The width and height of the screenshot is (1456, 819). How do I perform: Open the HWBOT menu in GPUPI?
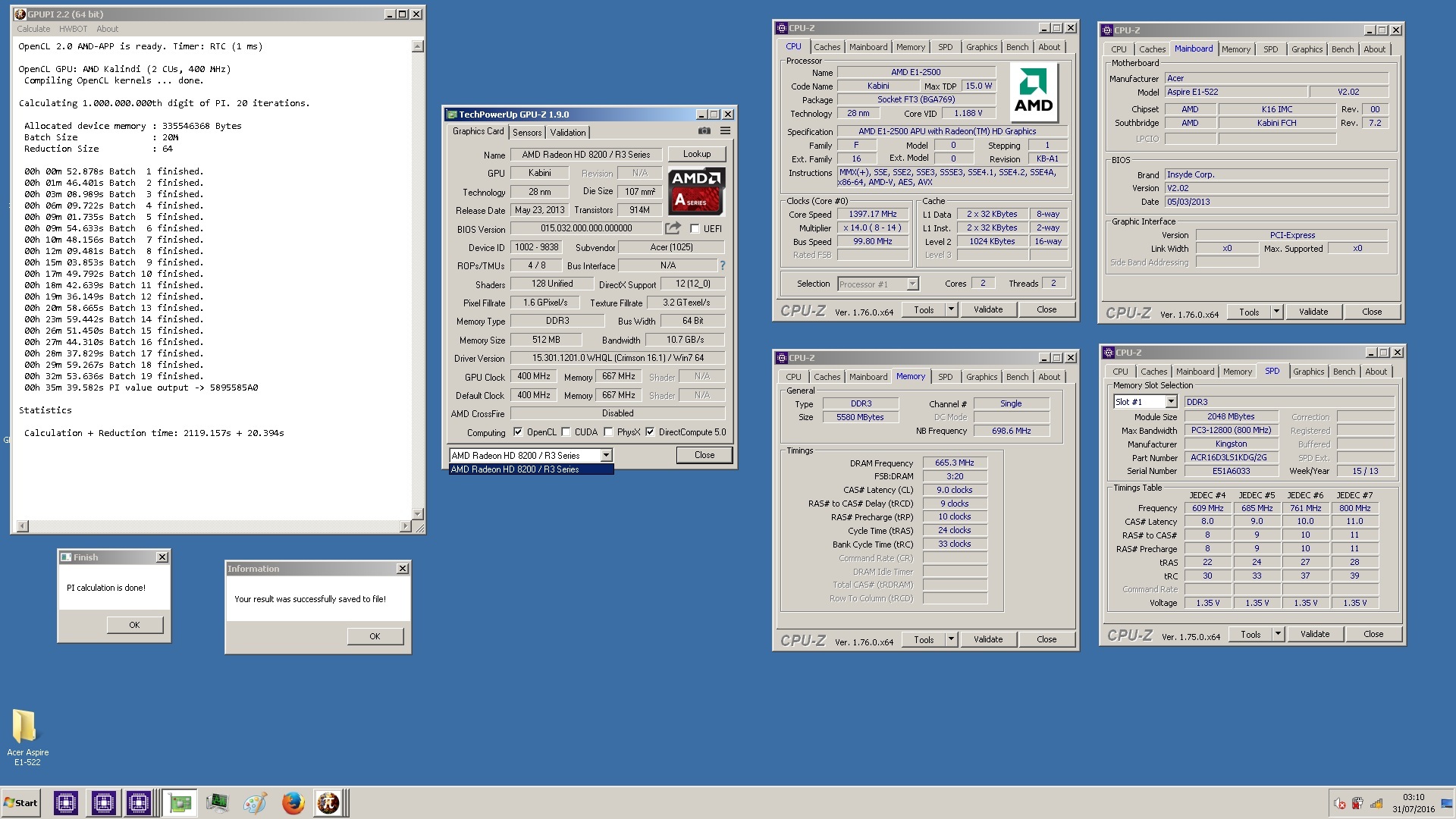point(73,29)
